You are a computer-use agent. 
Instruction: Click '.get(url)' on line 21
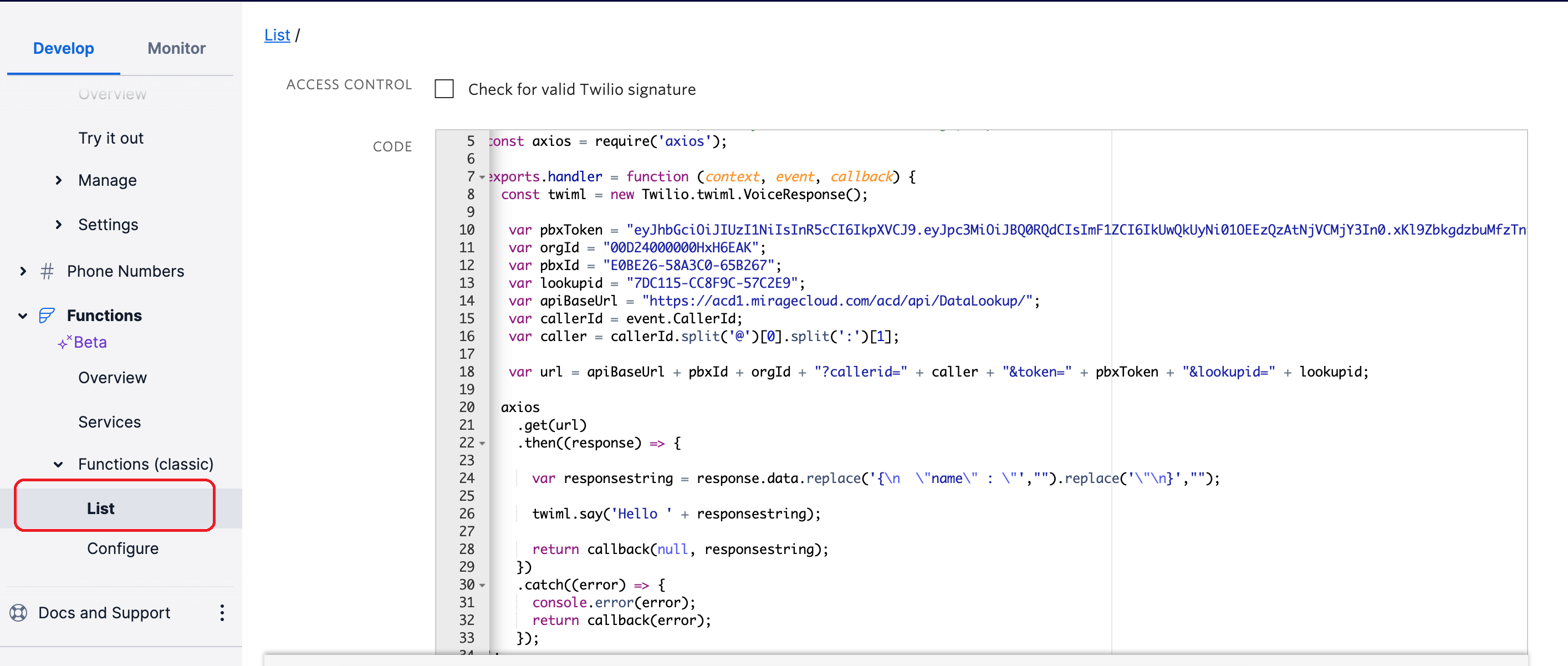(x=551, y=424)
